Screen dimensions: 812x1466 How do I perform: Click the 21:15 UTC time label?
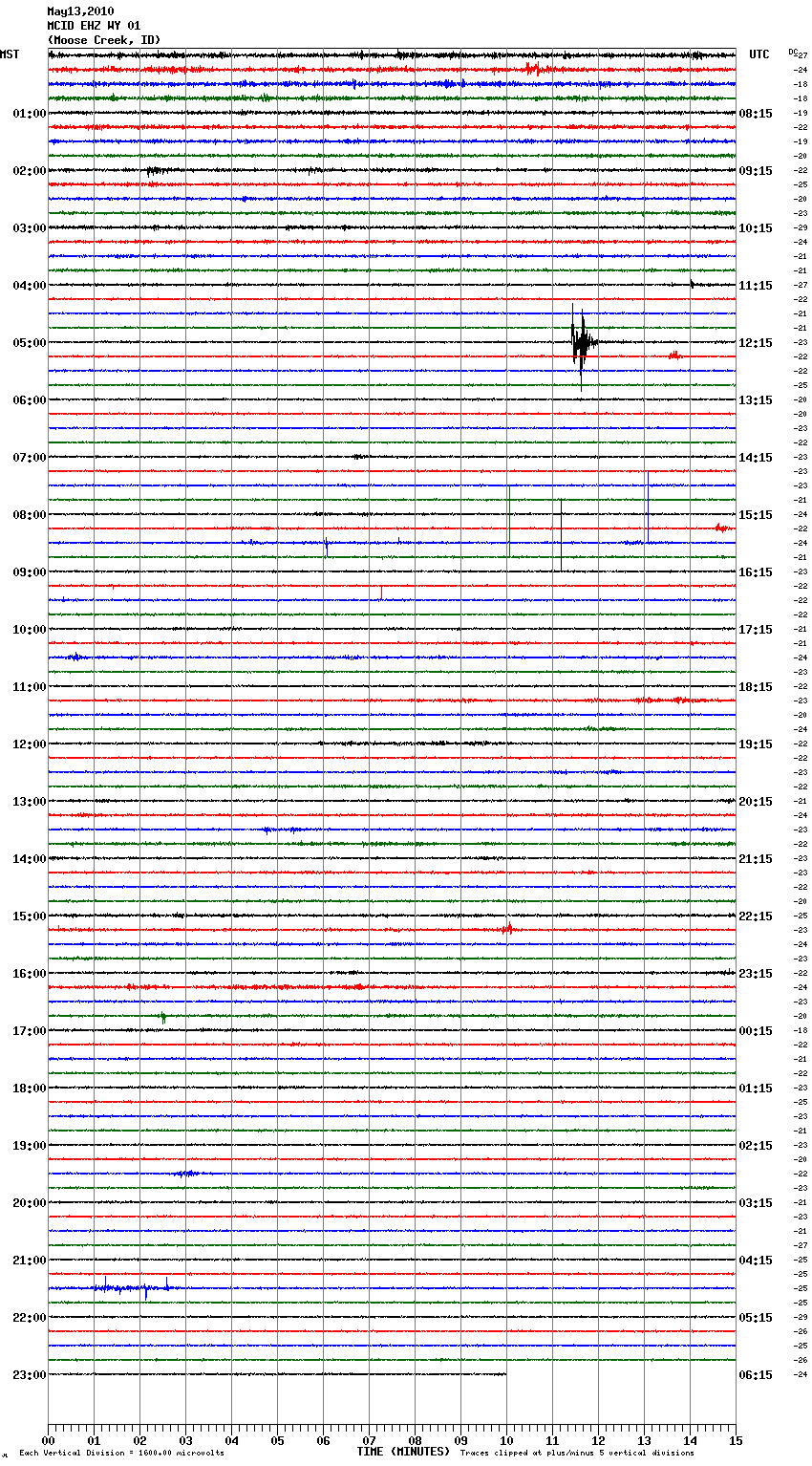(756, 859)
